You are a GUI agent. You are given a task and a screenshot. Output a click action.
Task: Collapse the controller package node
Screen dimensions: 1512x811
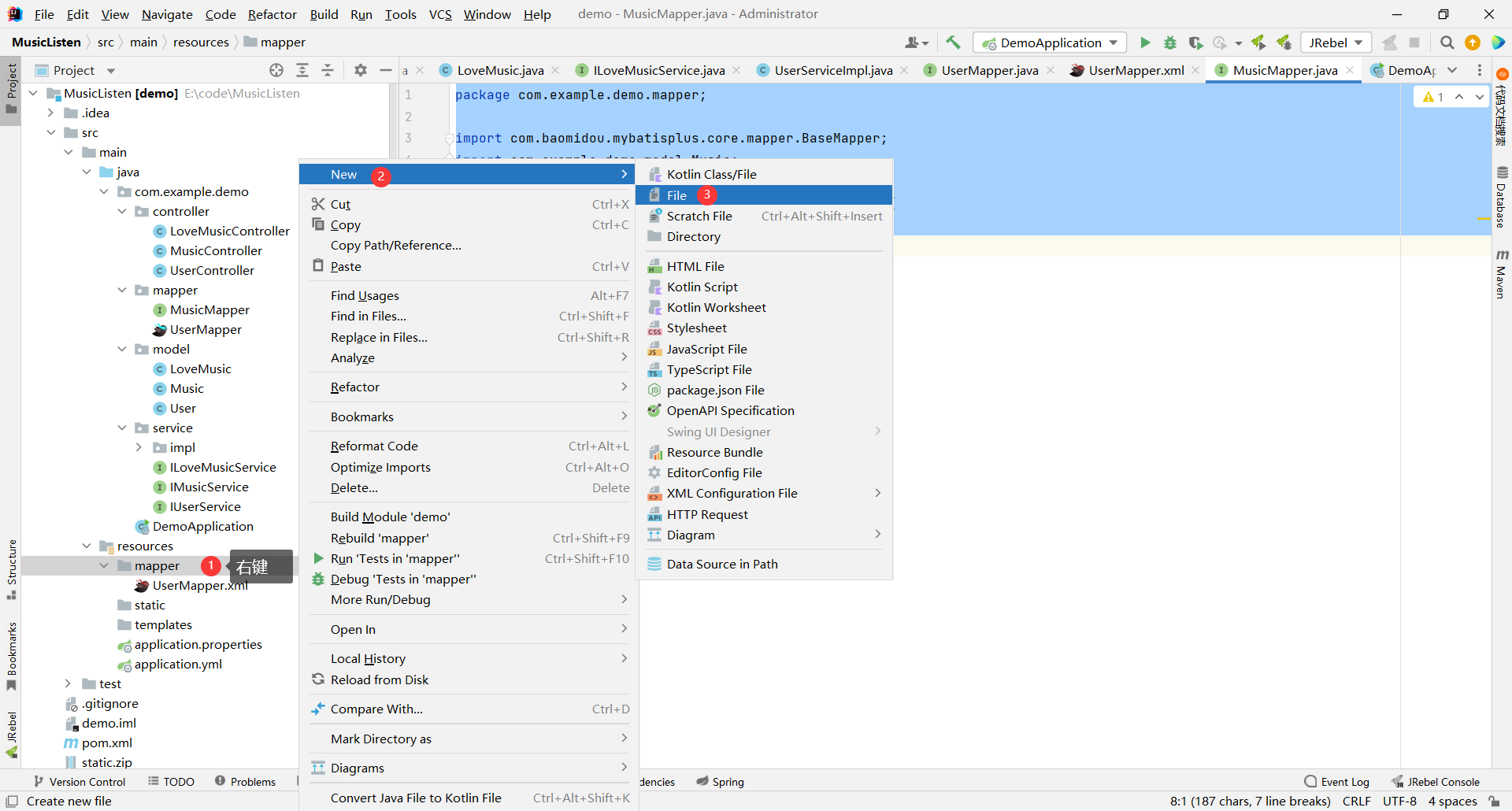tap(122, 211)
